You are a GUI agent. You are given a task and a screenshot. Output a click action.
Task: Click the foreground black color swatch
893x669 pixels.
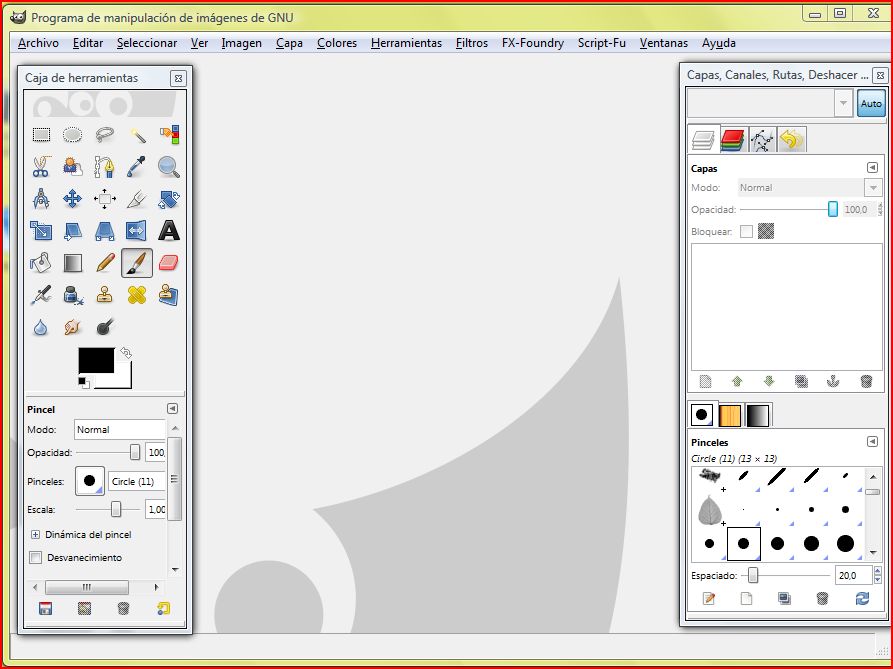[96, 360]
